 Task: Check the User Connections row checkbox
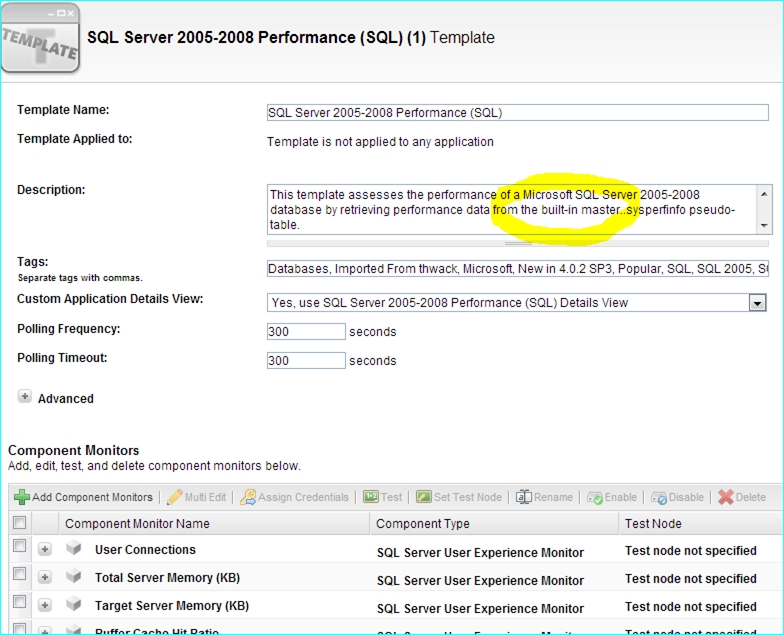[x=20, y=546]
